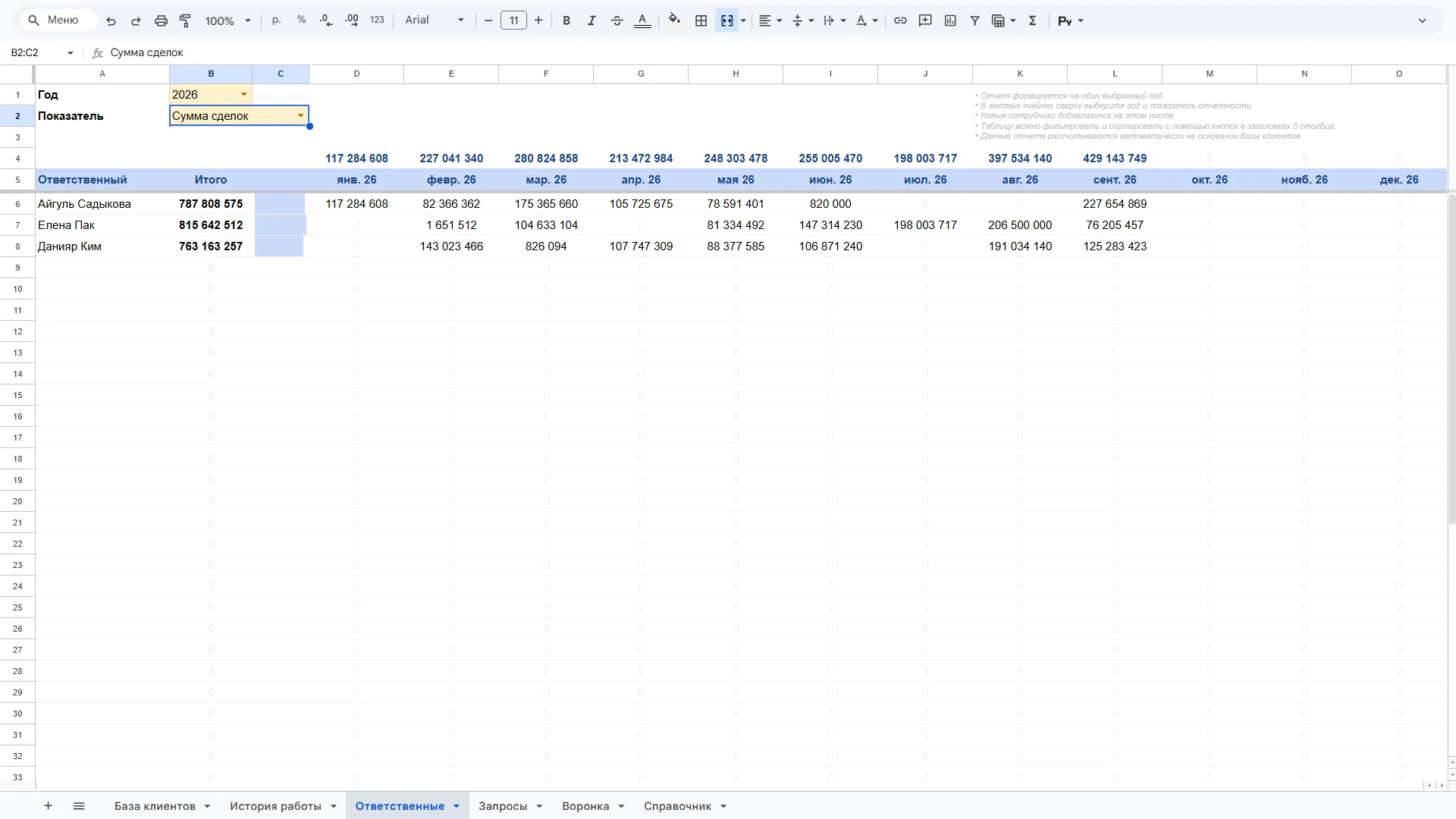This screenshot has width=1456, height=819.
Task: Increase font size with plus button
Action: coord(538,20)
